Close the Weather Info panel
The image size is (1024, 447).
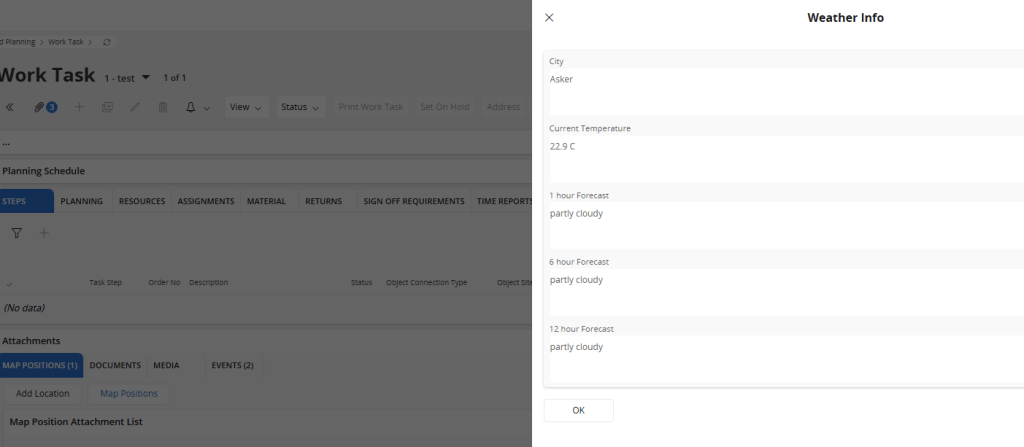pyautogui.click(x=549, y=18)
